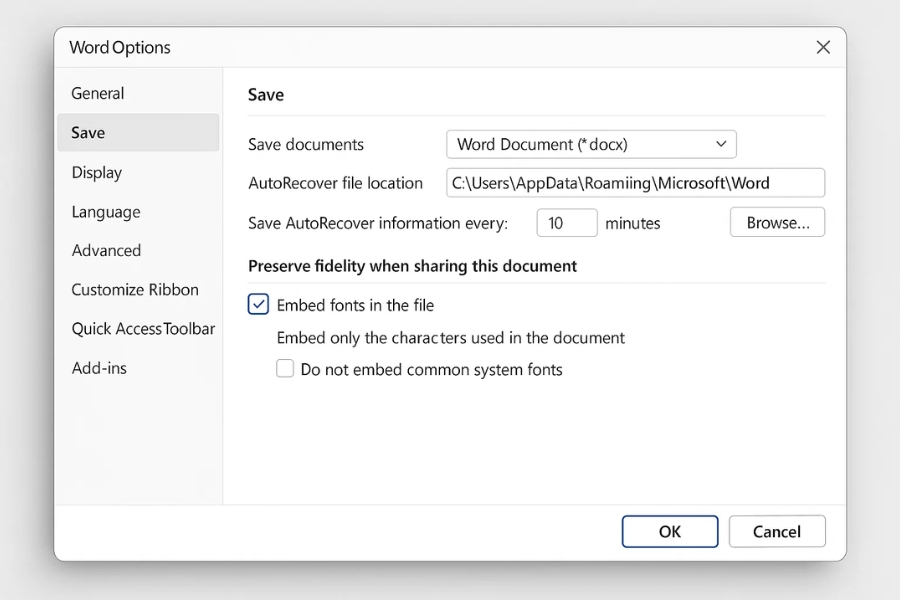900x600 pixels.
Task: Open the General options category
Action: pos(98,93)
